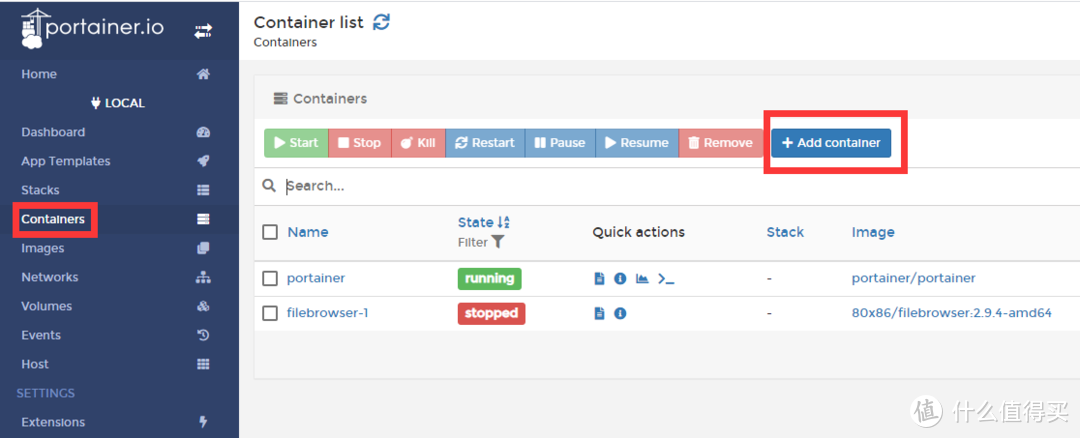Open Extensions under Settings
This screenshot has height=438, width=1080.
53,421
